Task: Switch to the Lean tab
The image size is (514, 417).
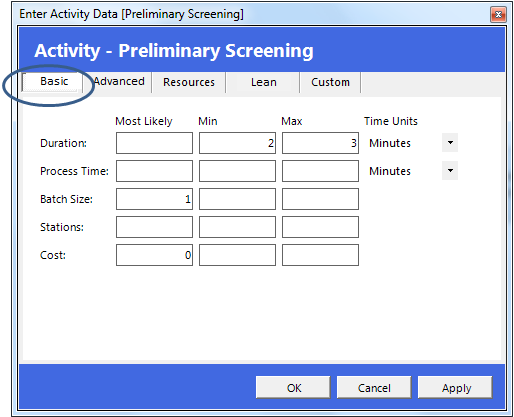Action: pos(263,82)
